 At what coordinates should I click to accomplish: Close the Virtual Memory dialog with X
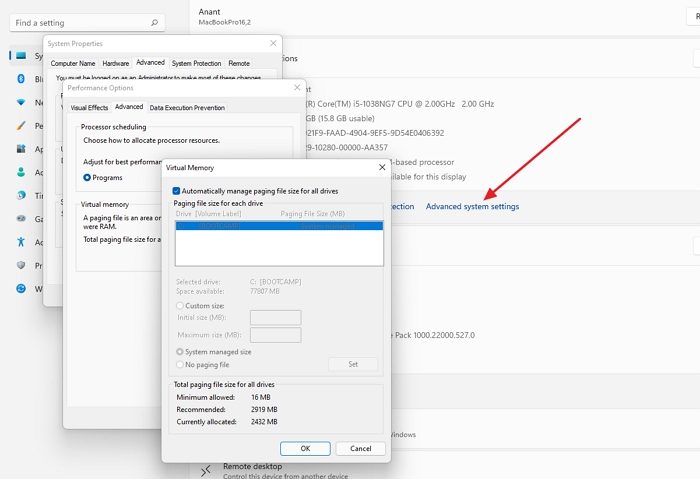coord(382,167)
